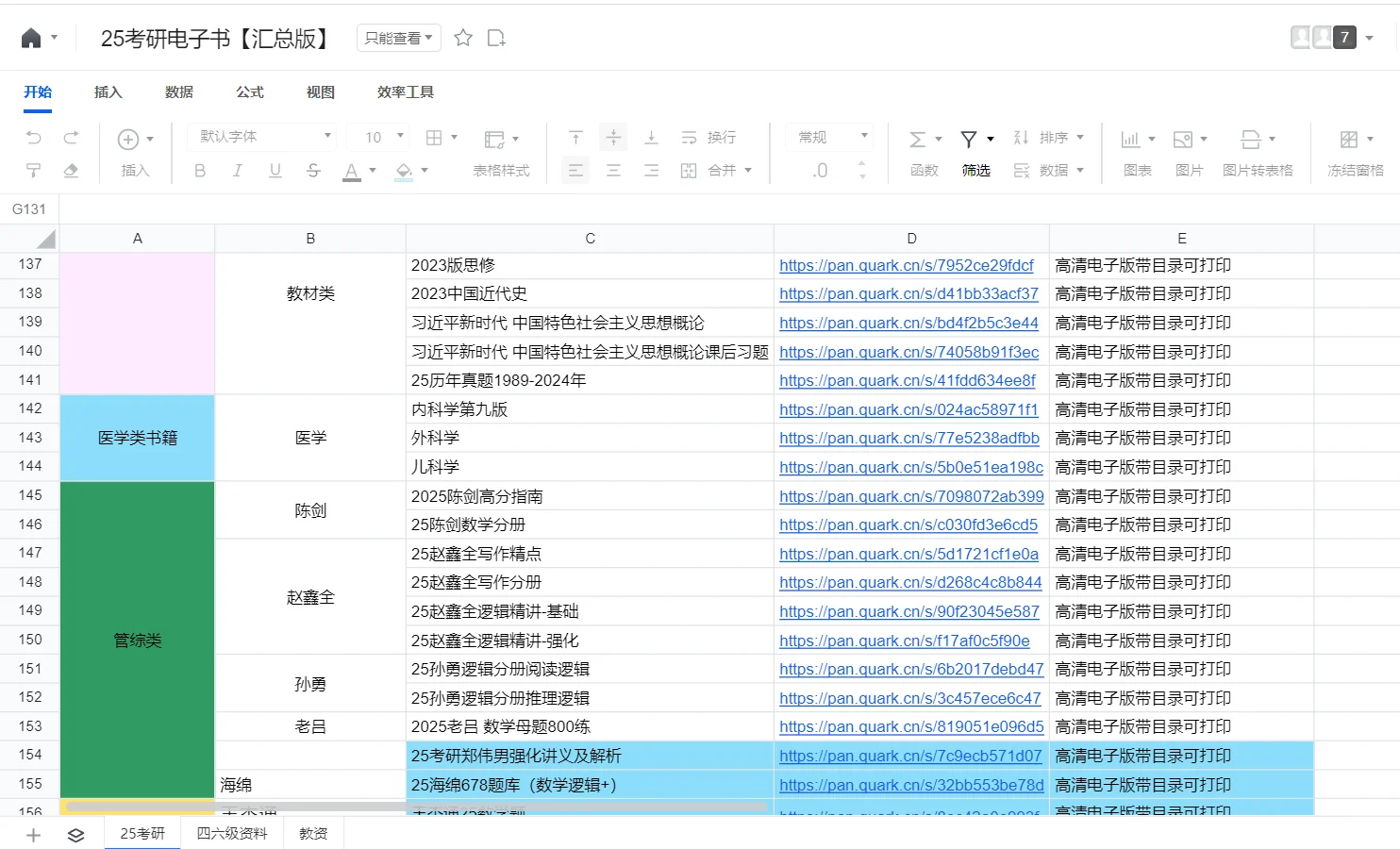This screenshot has width=1400, height=849.
Task: Expand the collaborators dropdown arrow
Action: coord(1369,38)
